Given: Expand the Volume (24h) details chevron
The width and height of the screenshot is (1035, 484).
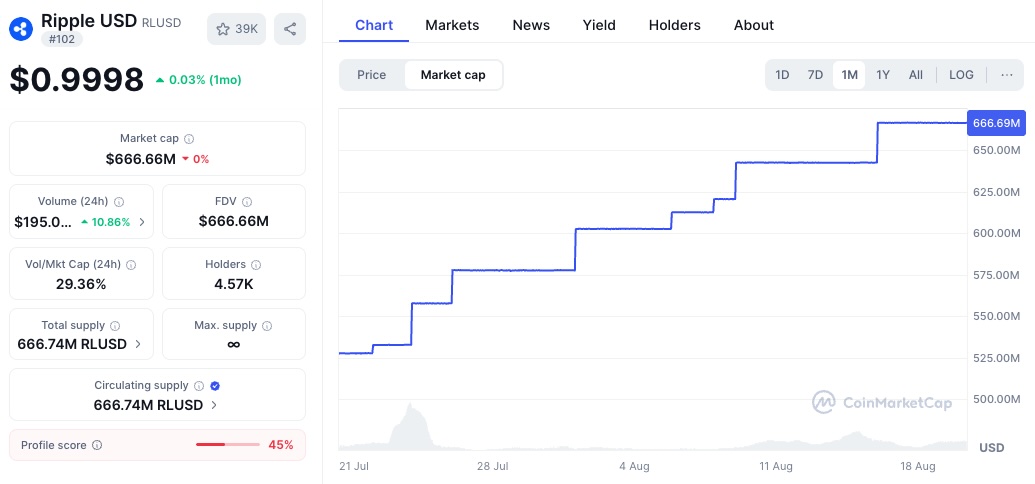Looking at the screenshot, I should click(142, 222).
